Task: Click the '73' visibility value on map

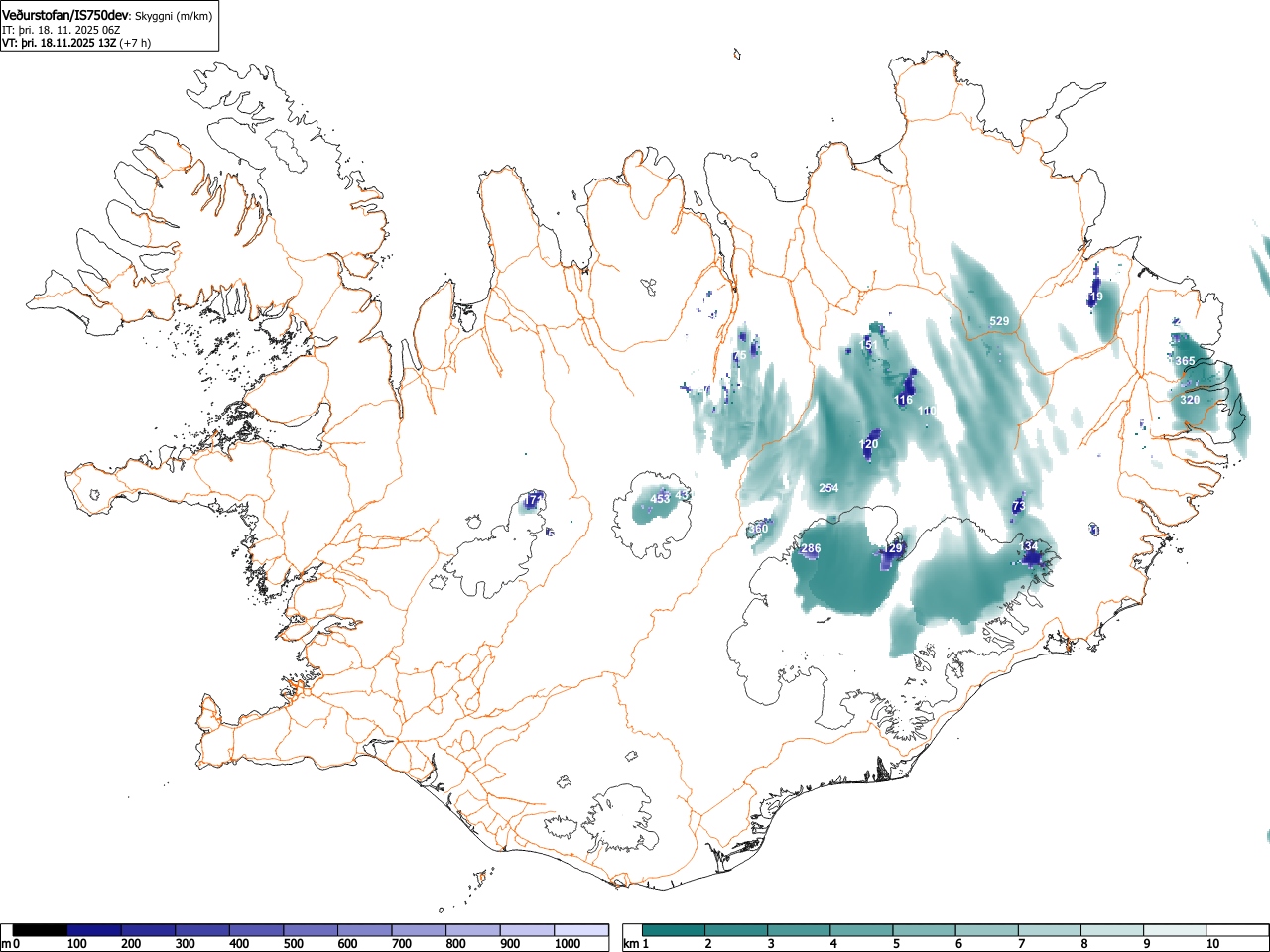Action: (x=1018, y=507)
